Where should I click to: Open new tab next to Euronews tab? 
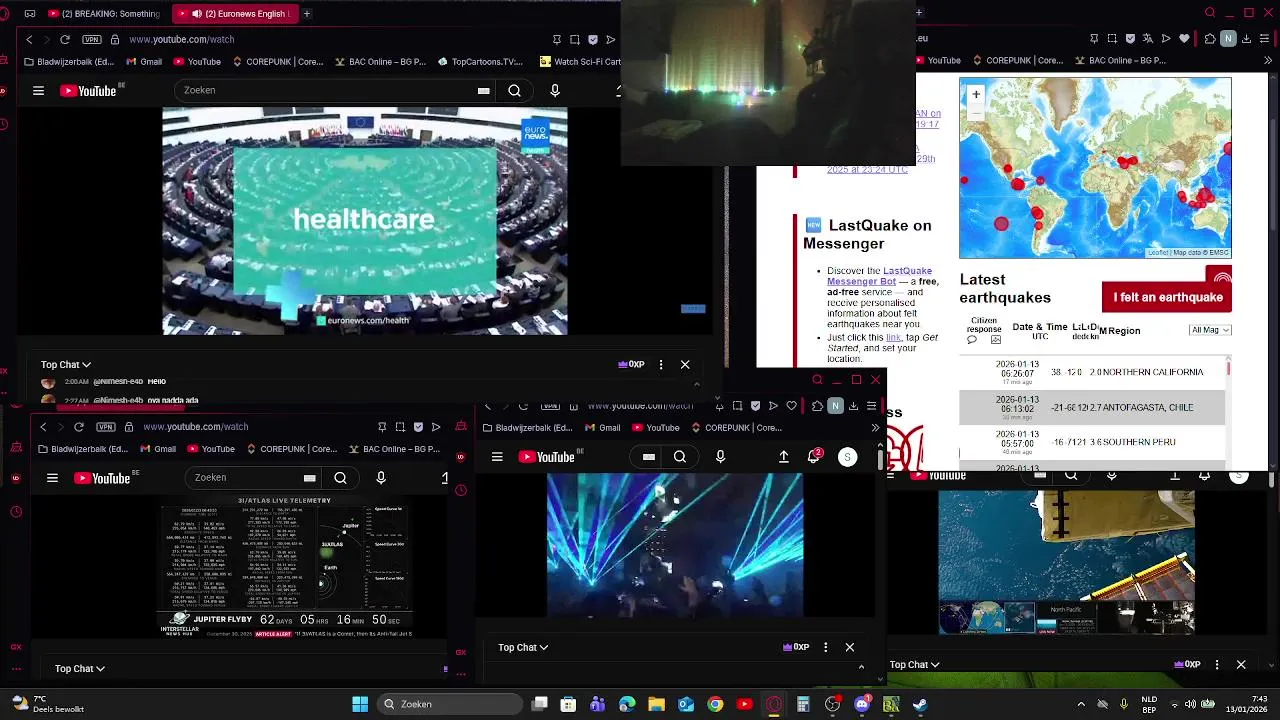coord(306,14)
